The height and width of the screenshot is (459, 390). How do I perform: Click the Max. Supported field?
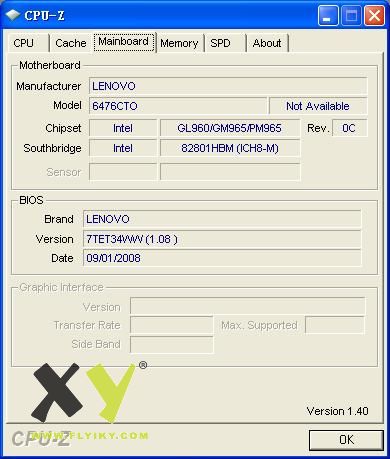point(335,325)
